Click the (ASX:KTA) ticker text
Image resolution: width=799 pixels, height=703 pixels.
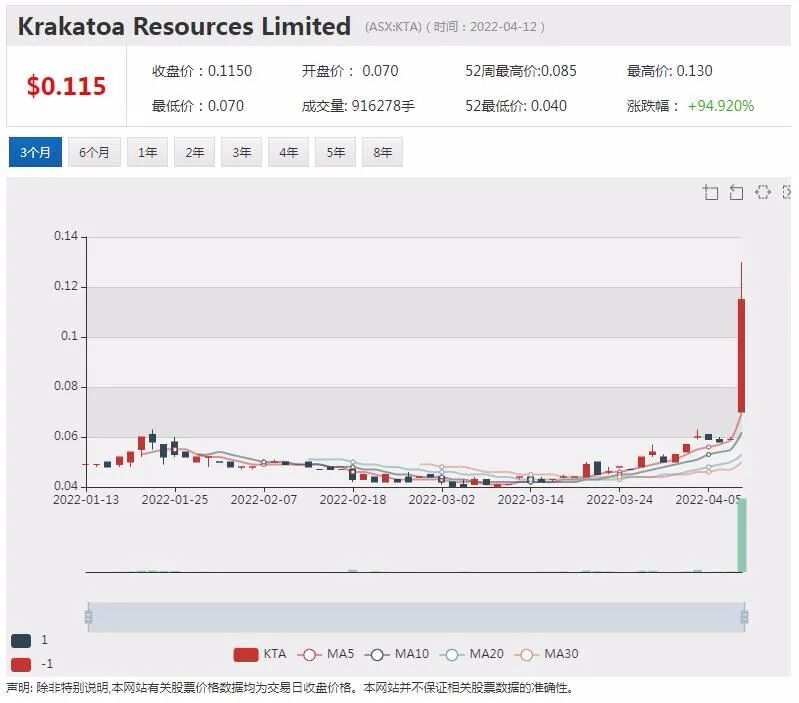[x=393, y=26]
